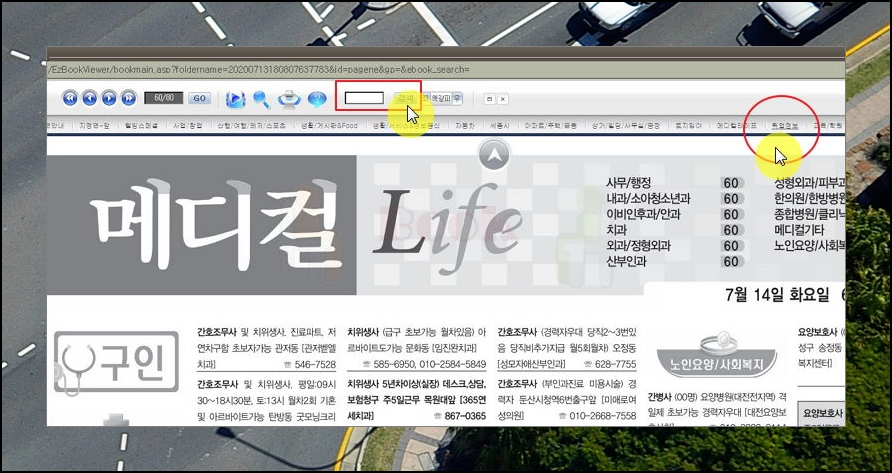Open the 세종시 category tab
This screenshot has width=892, height=473.
tap(499, 125)
